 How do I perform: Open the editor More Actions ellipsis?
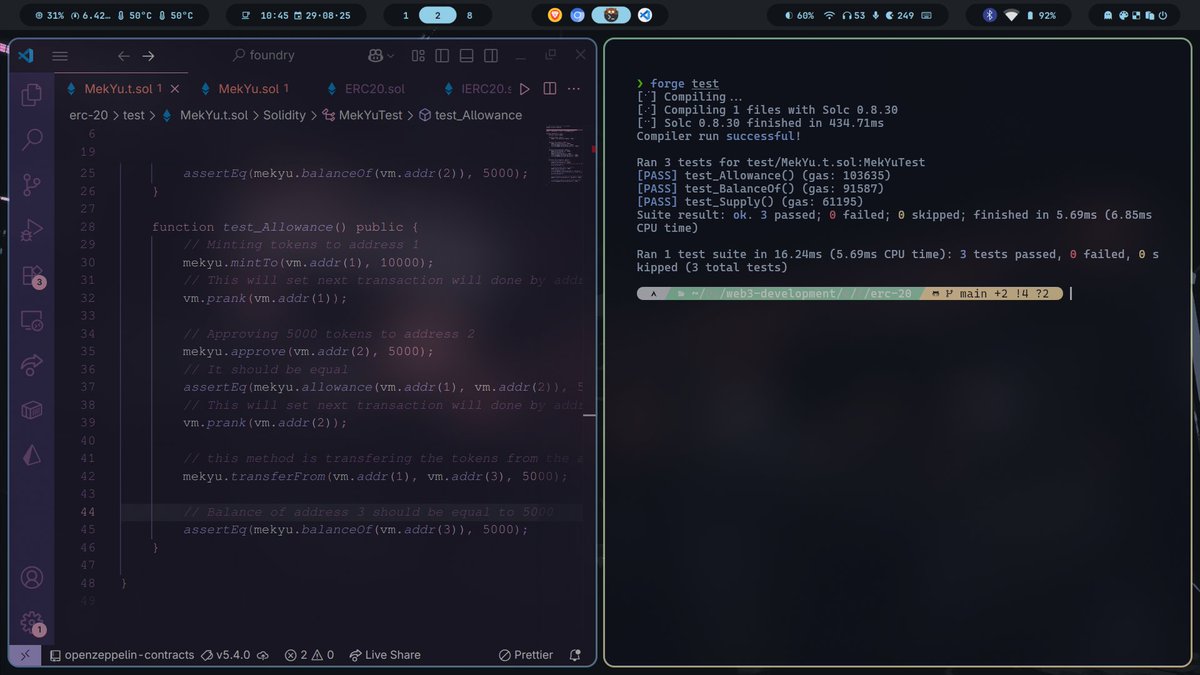click(x=574, y=89)
